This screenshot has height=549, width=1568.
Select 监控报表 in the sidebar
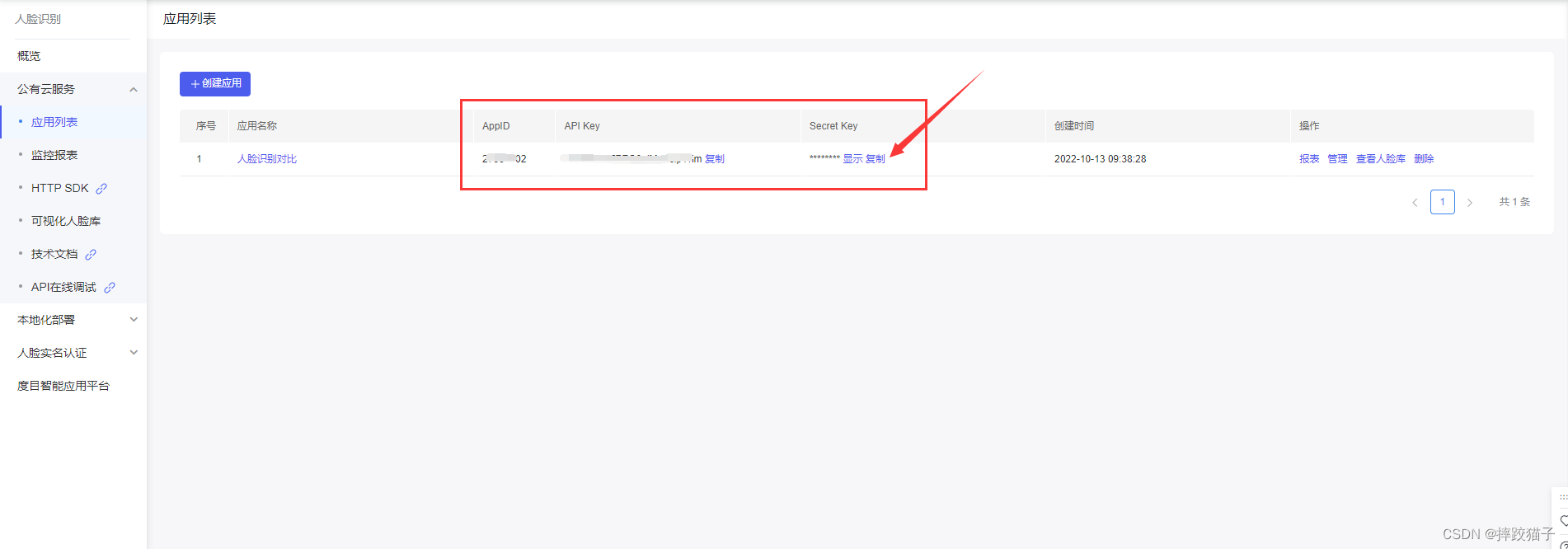tap(54, 155)
